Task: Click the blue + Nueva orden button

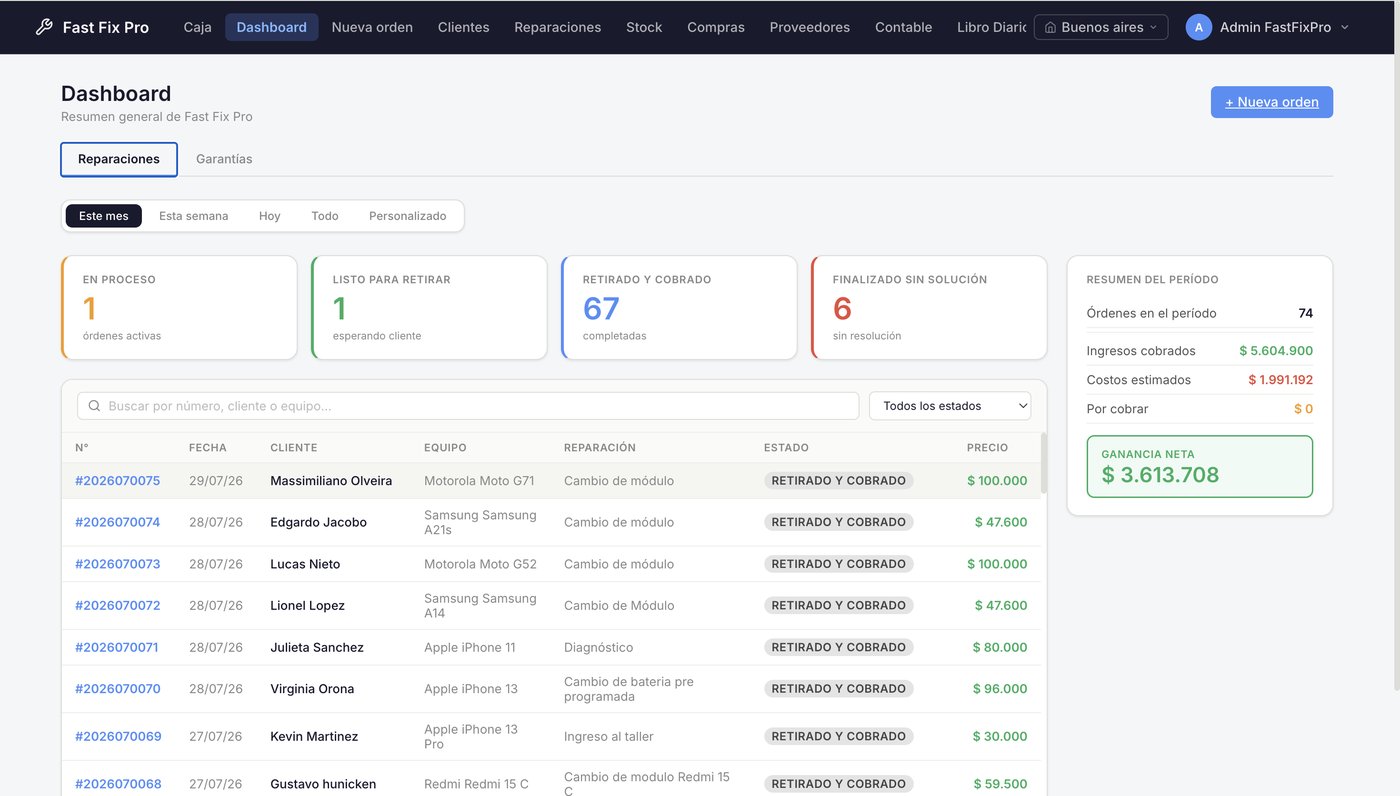Action: point(1272,102)
